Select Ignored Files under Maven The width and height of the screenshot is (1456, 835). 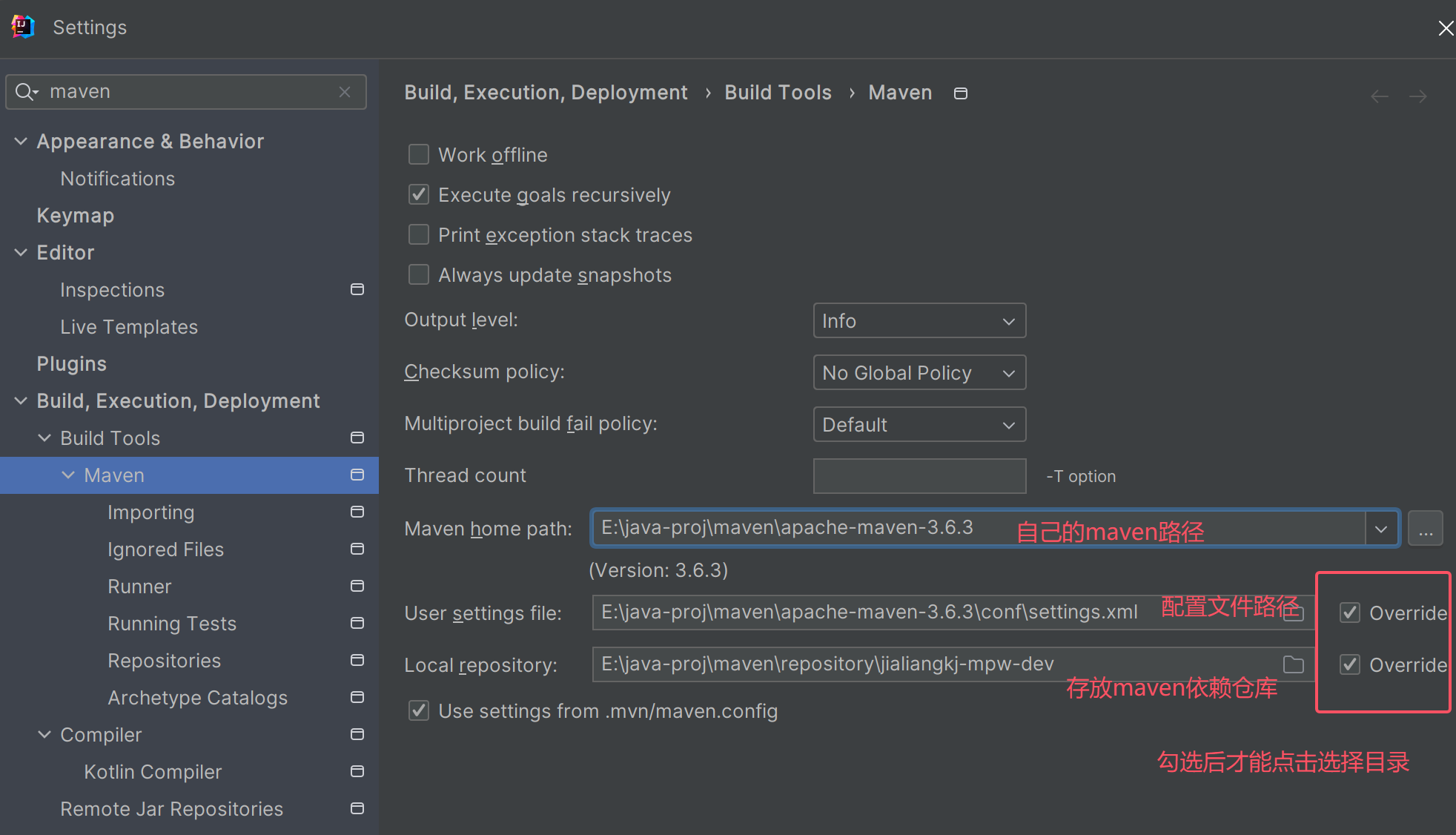[166, 549]
